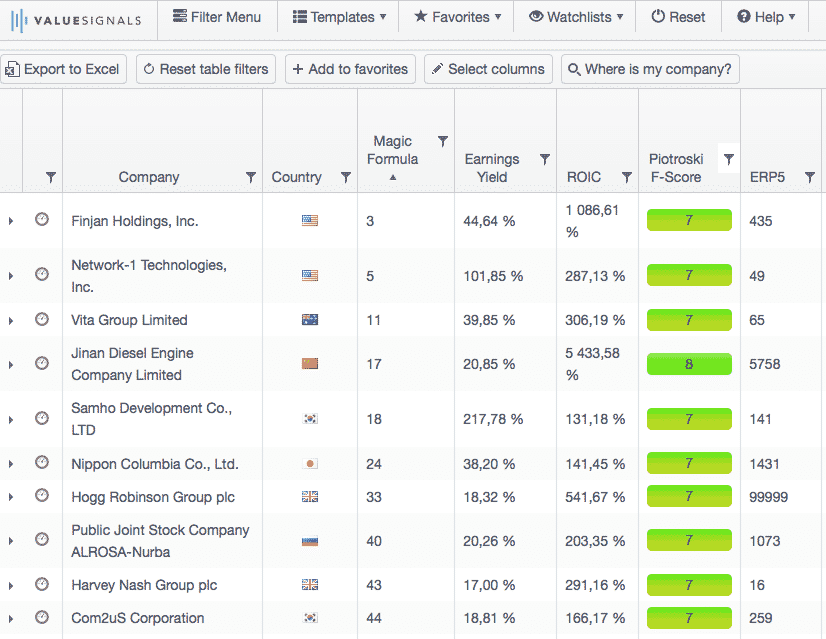Screen dimensions: 826x639
Task: Expand the Harvey Nash Group row details
Action: click(11, 586)
